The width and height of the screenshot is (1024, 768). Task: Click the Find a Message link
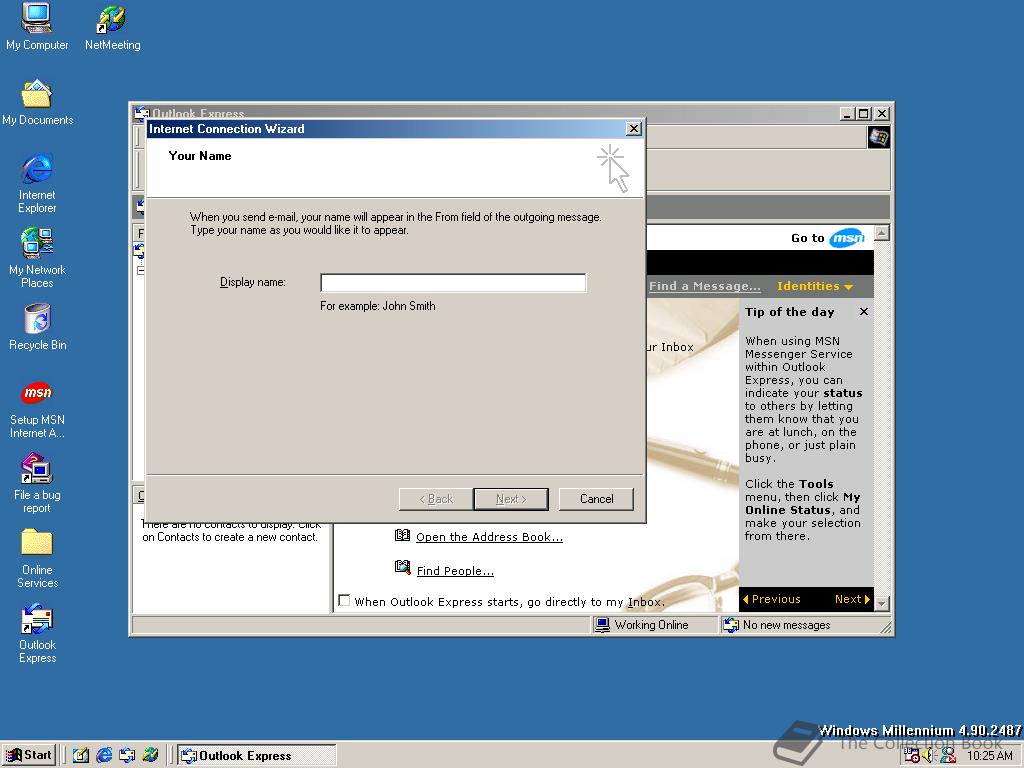(x=705, y=286)
